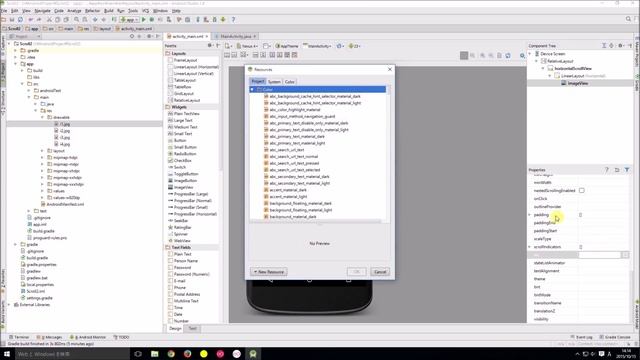Click the Properties panel help question icon
This screenshot has width=640, height=360.
[x=607, y=170]
